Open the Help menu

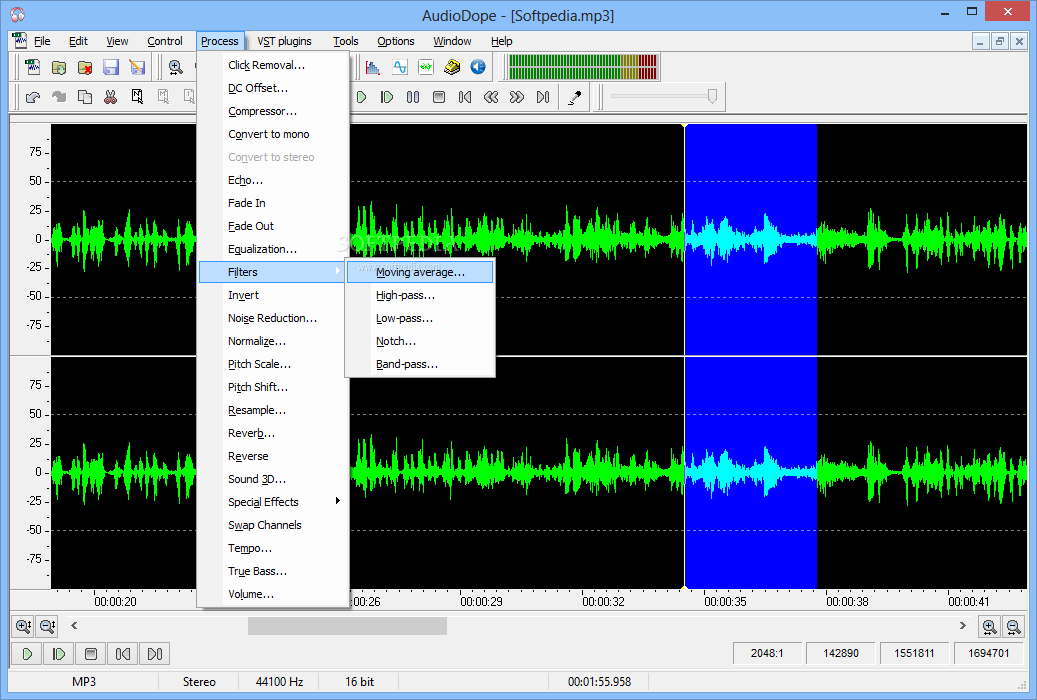501,41
